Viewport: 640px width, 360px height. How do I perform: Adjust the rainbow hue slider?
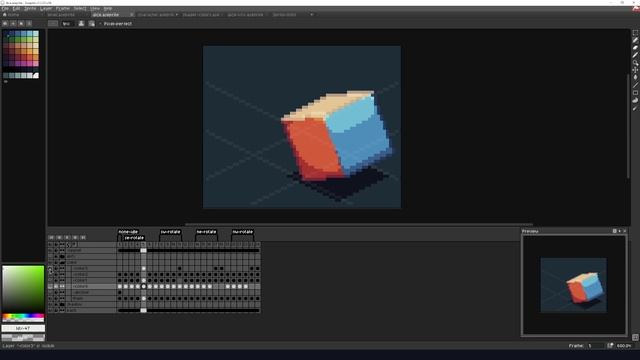(x=23, y=317)
